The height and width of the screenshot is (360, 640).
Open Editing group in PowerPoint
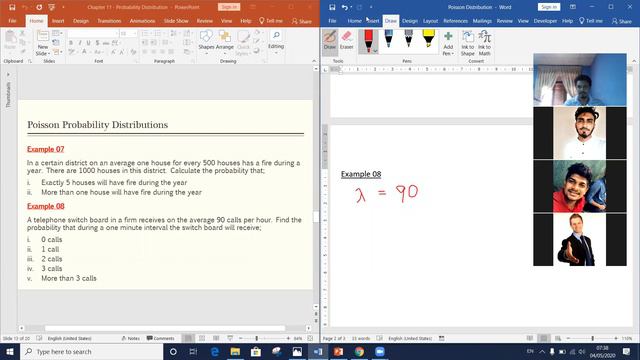click(276, 42)
